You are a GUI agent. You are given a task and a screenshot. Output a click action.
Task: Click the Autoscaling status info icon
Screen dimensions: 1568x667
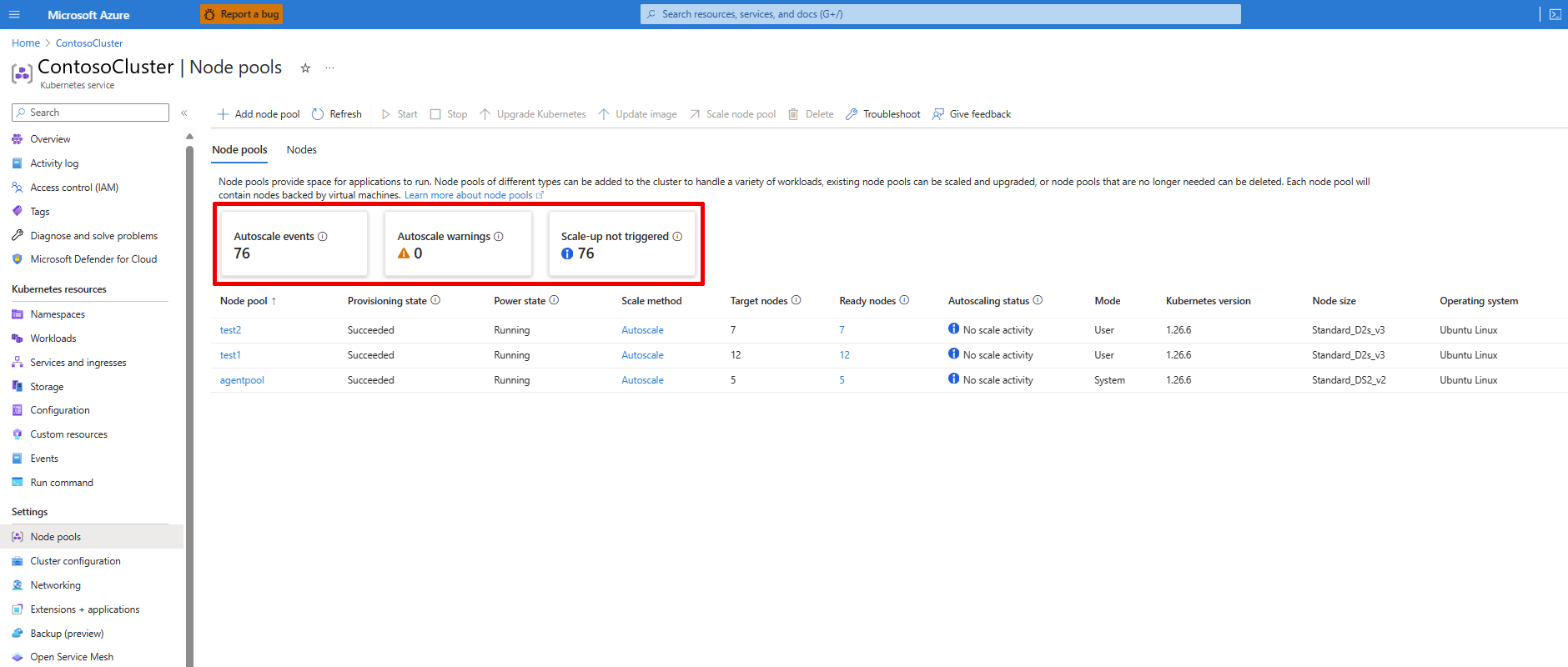1038,300
